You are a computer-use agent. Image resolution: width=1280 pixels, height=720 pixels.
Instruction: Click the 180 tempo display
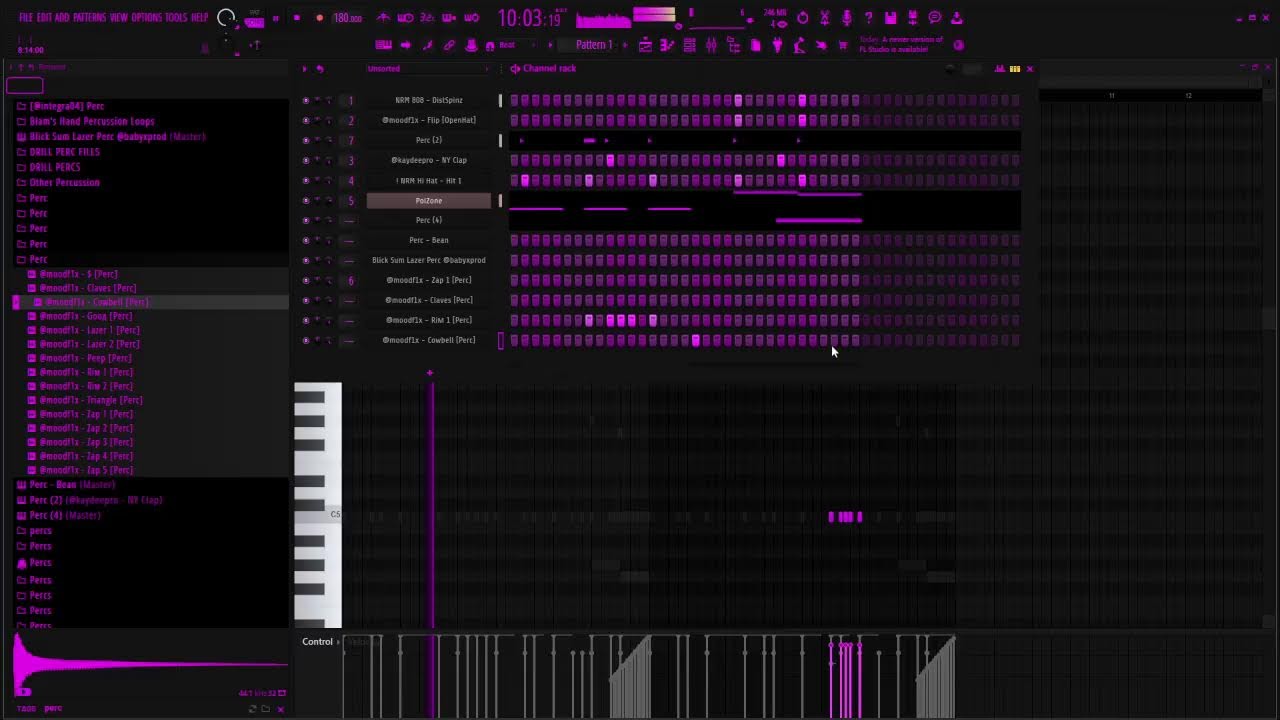348,18
